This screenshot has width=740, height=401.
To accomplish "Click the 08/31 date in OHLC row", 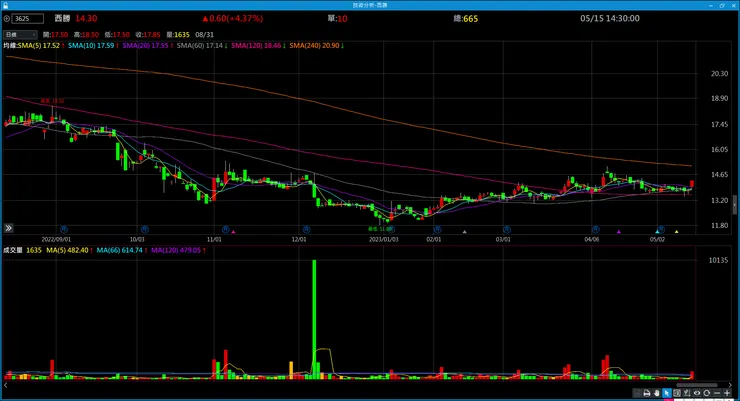I will click(204, 34).
